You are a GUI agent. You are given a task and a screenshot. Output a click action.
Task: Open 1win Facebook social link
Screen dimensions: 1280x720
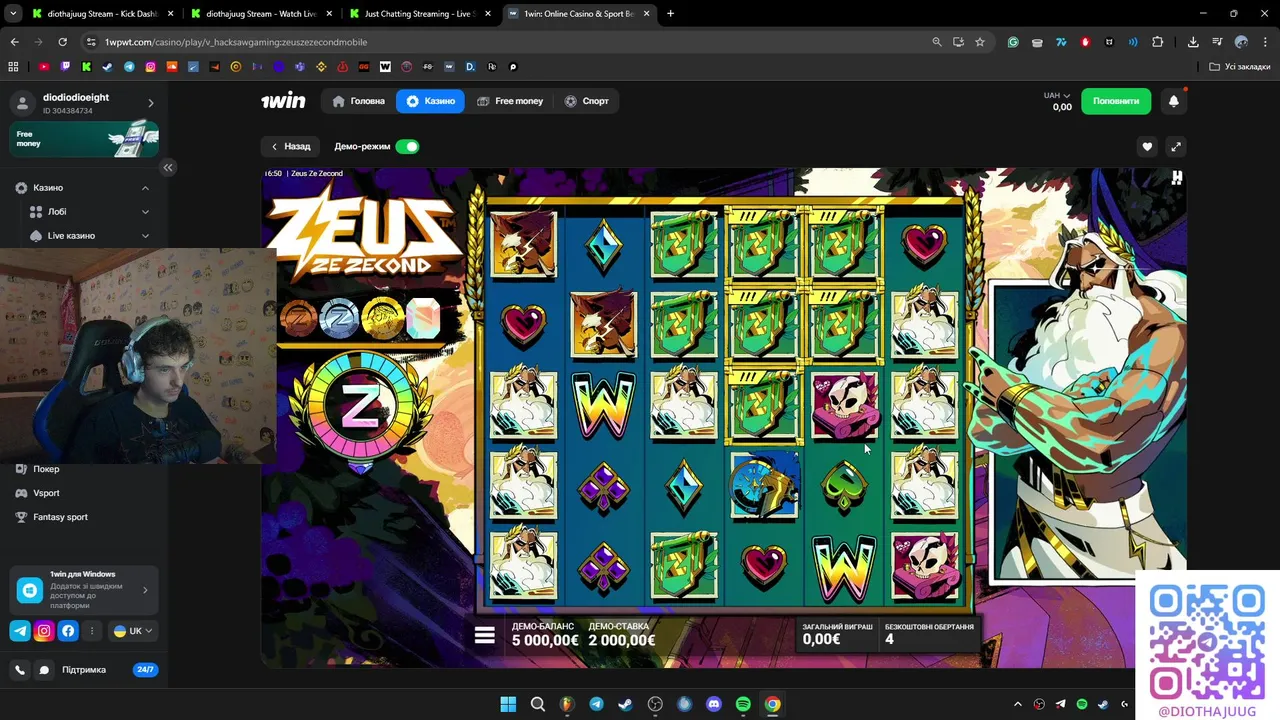(68, 631)
